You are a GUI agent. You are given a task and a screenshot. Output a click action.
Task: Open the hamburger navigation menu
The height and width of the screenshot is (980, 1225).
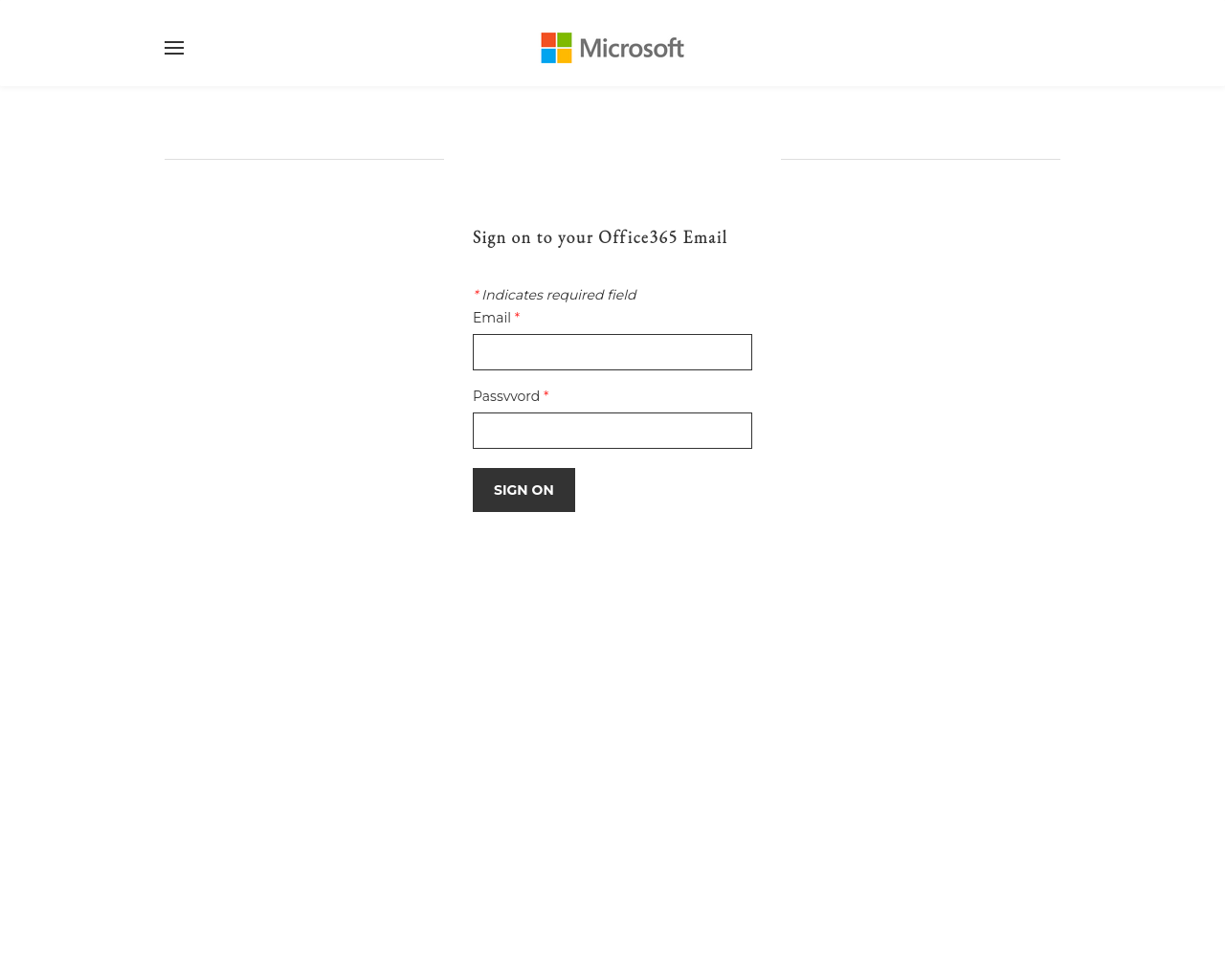click(x=174, y=48)
